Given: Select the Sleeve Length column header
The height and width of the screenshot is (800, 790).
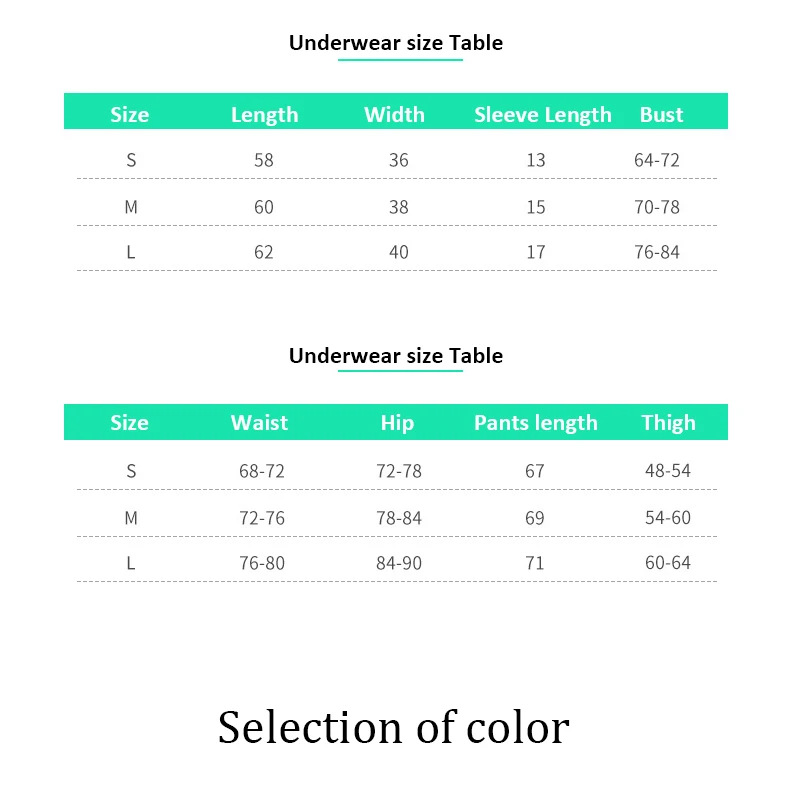Looking at the screenshot, I should pyautogui.click(x=542, y=115).
